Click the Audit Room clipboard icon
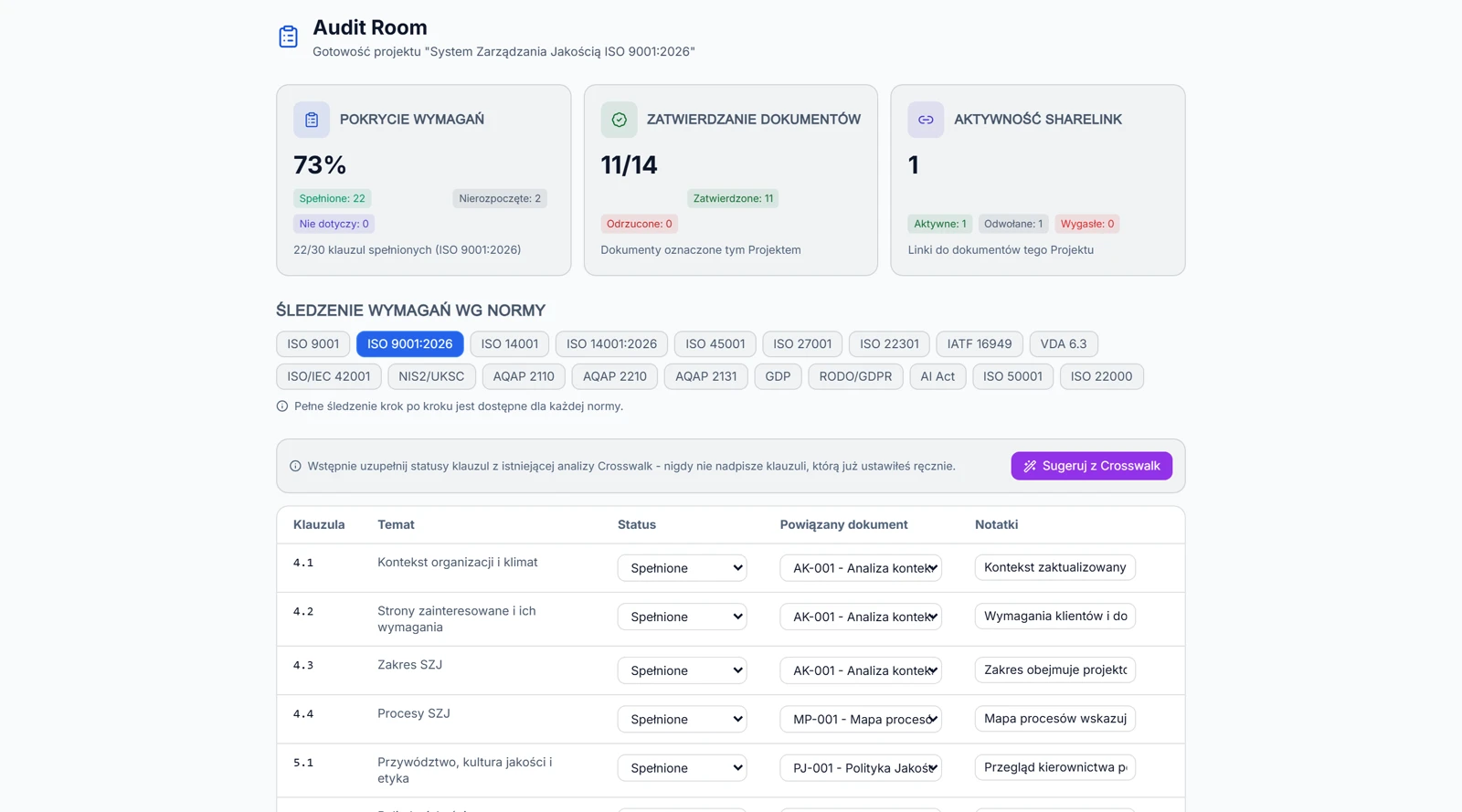1462x812 pixels. (x=288, y=37)
